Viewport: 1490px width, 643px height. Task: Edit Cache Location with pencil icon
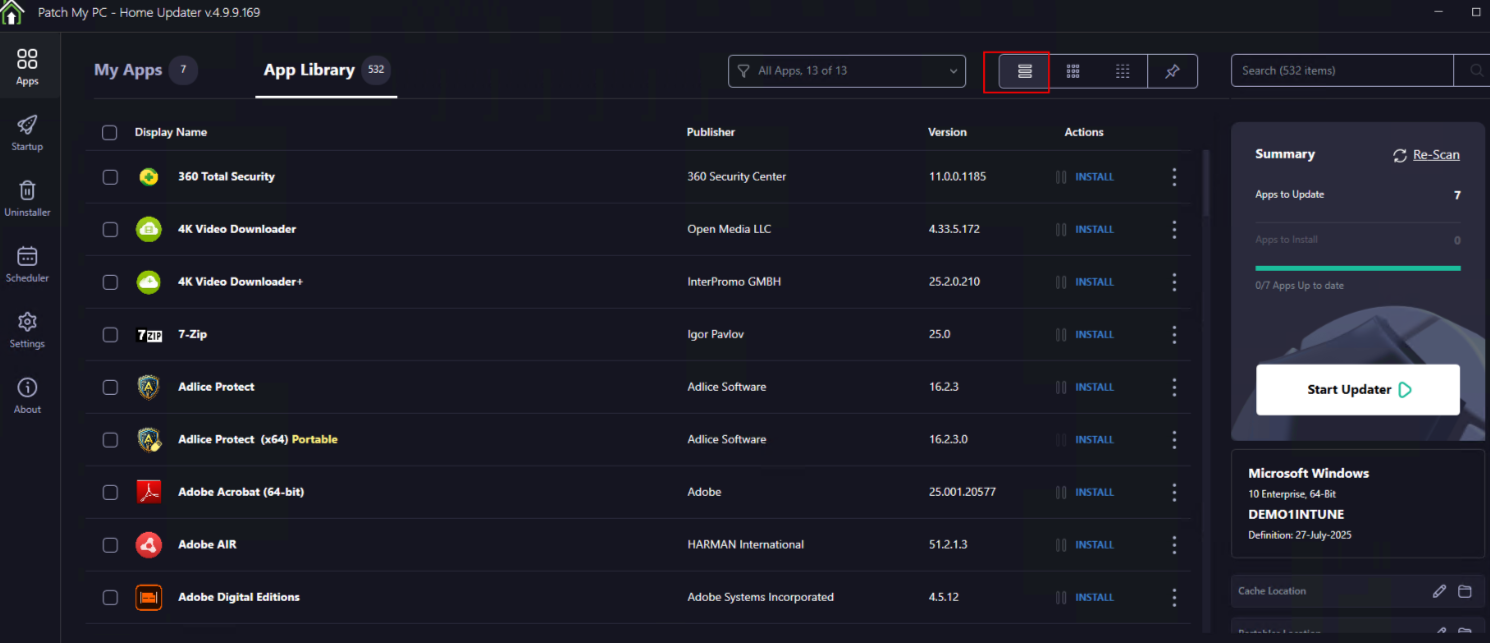(x=1439, y=591)
